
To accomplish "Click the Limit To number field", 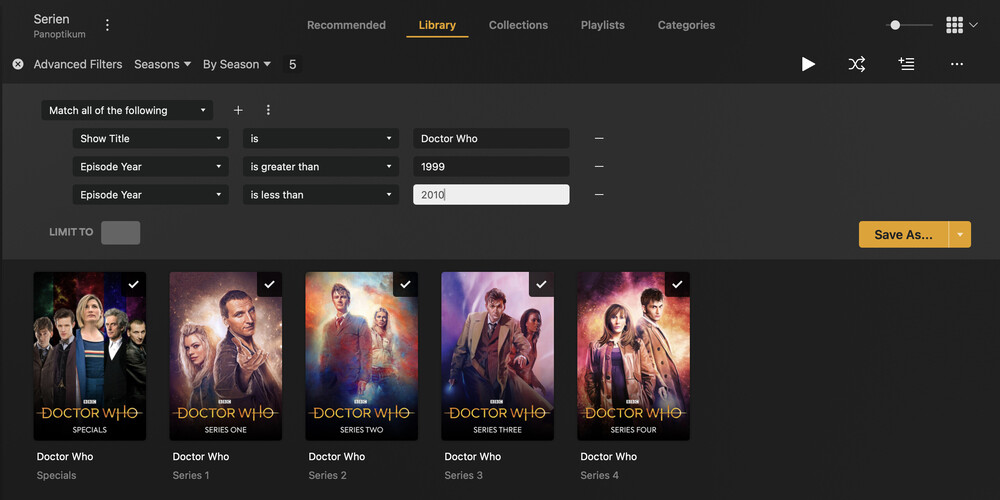I will click(x=121, y=233).
